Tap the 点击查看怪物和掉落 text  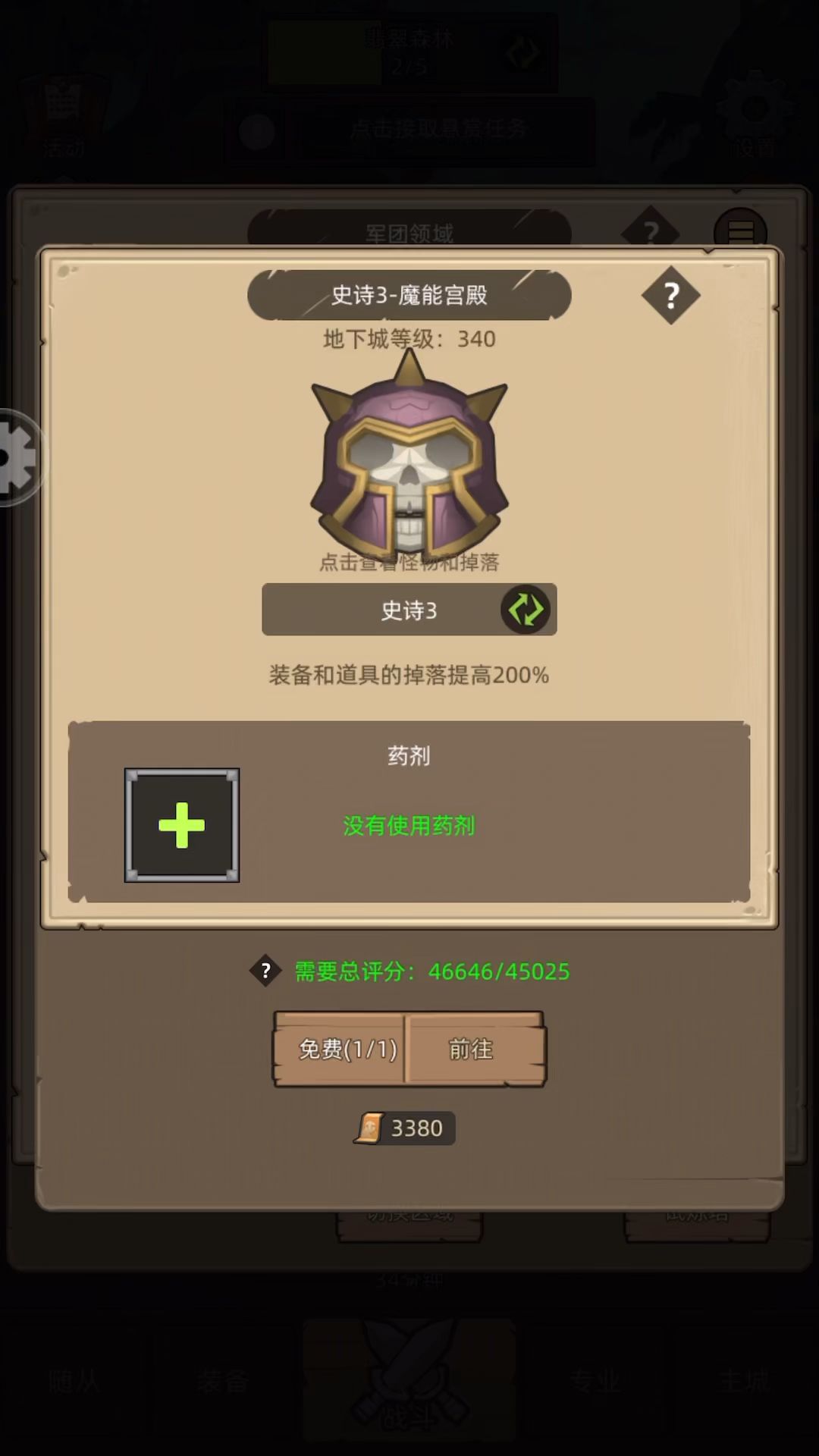click(x=409, y=562)
